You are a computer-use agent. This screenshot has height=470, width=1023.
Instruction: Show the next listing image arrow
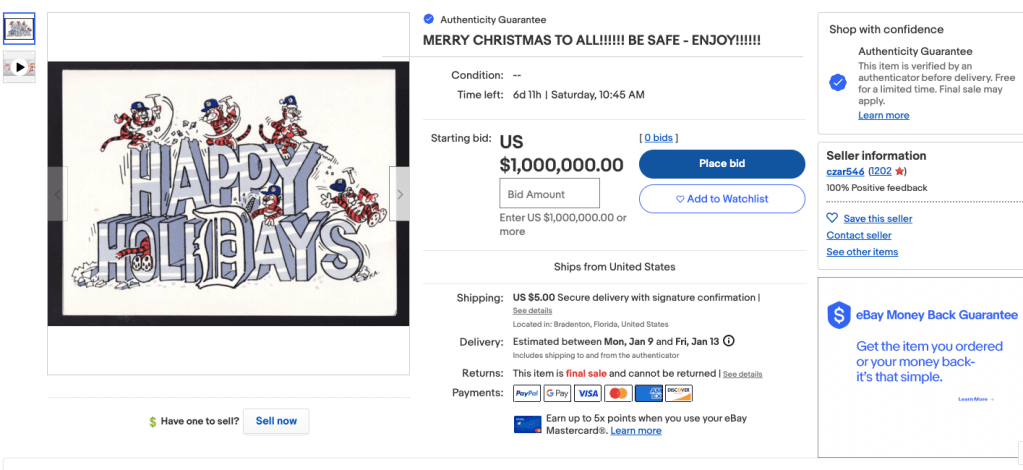click(x=400, y=194)
